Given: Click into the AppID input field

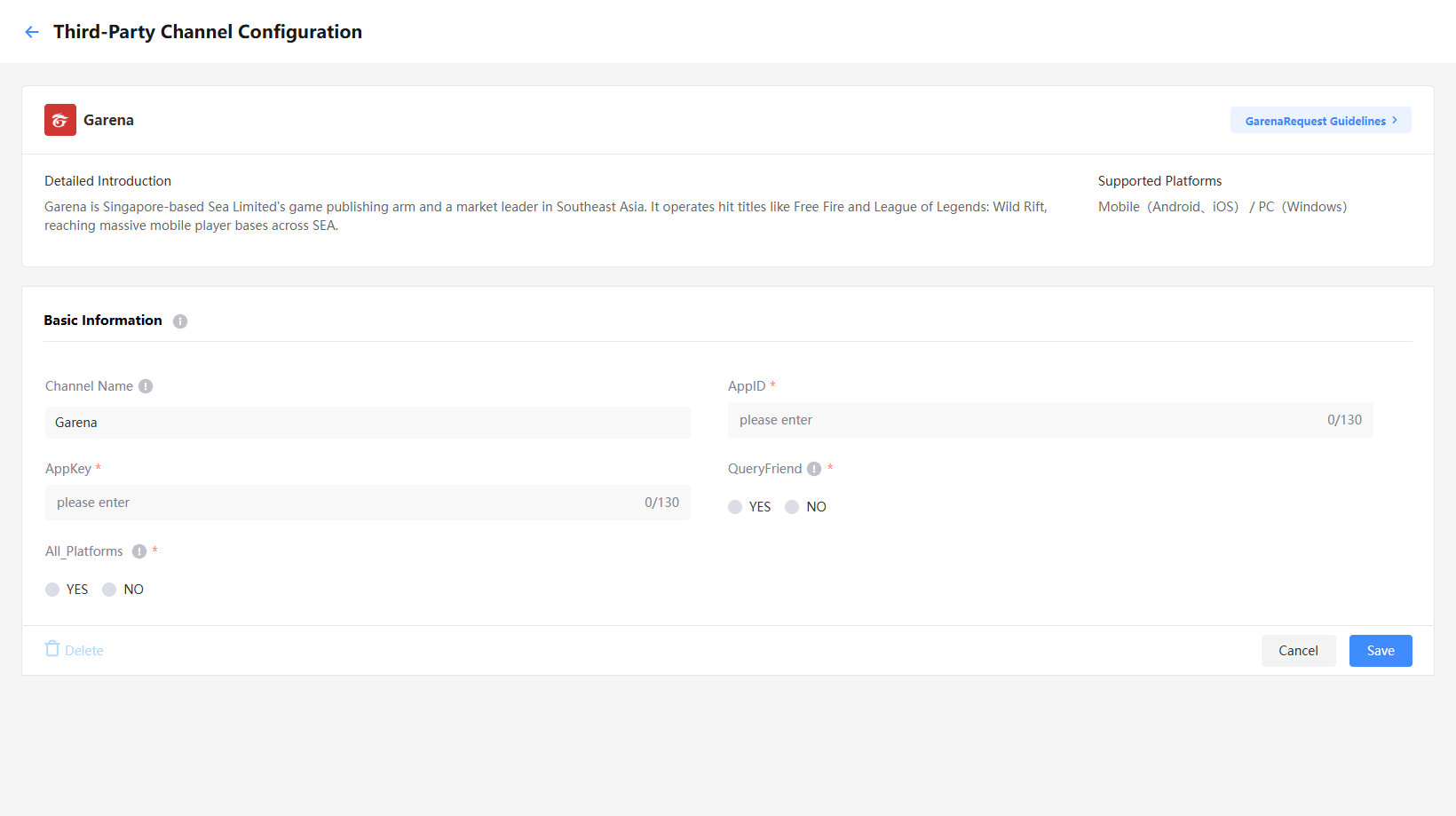Looking at the screenshot, I should click(x=1050, y=420).
